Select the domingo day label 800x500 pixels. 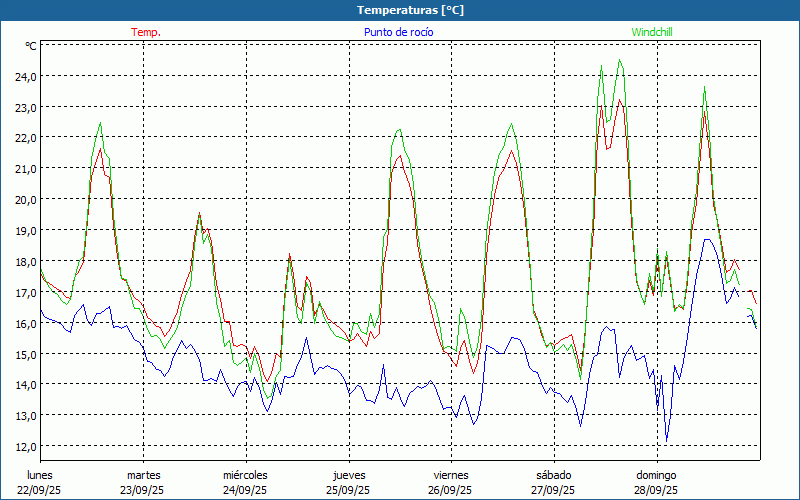[x=656, y=475]
